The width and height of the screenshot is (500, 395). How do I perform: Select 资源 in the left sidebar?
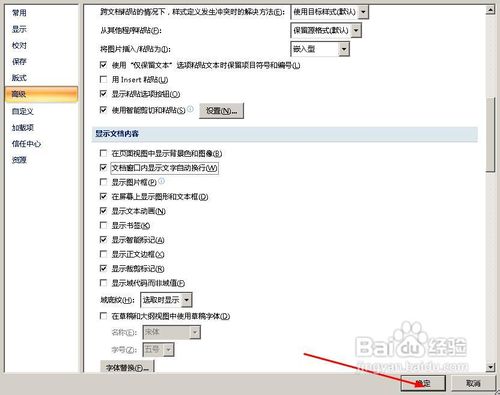point(19,160)
